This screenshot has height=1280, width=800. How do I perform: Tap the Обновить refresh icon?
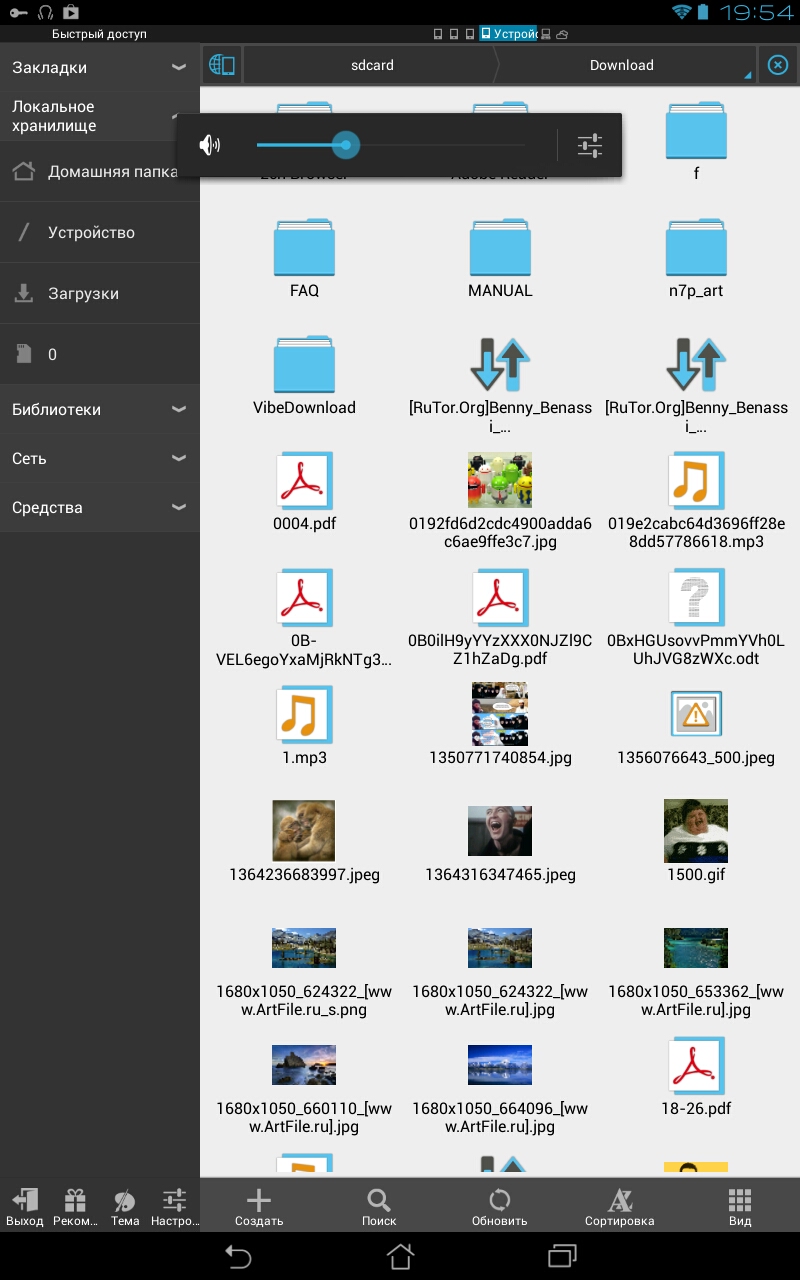[499, 1204]
